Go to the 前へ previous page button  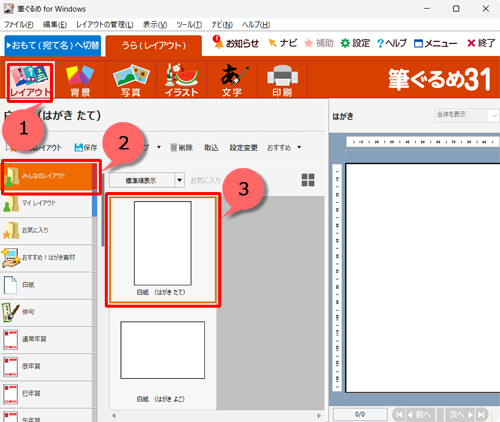point(420,414)
